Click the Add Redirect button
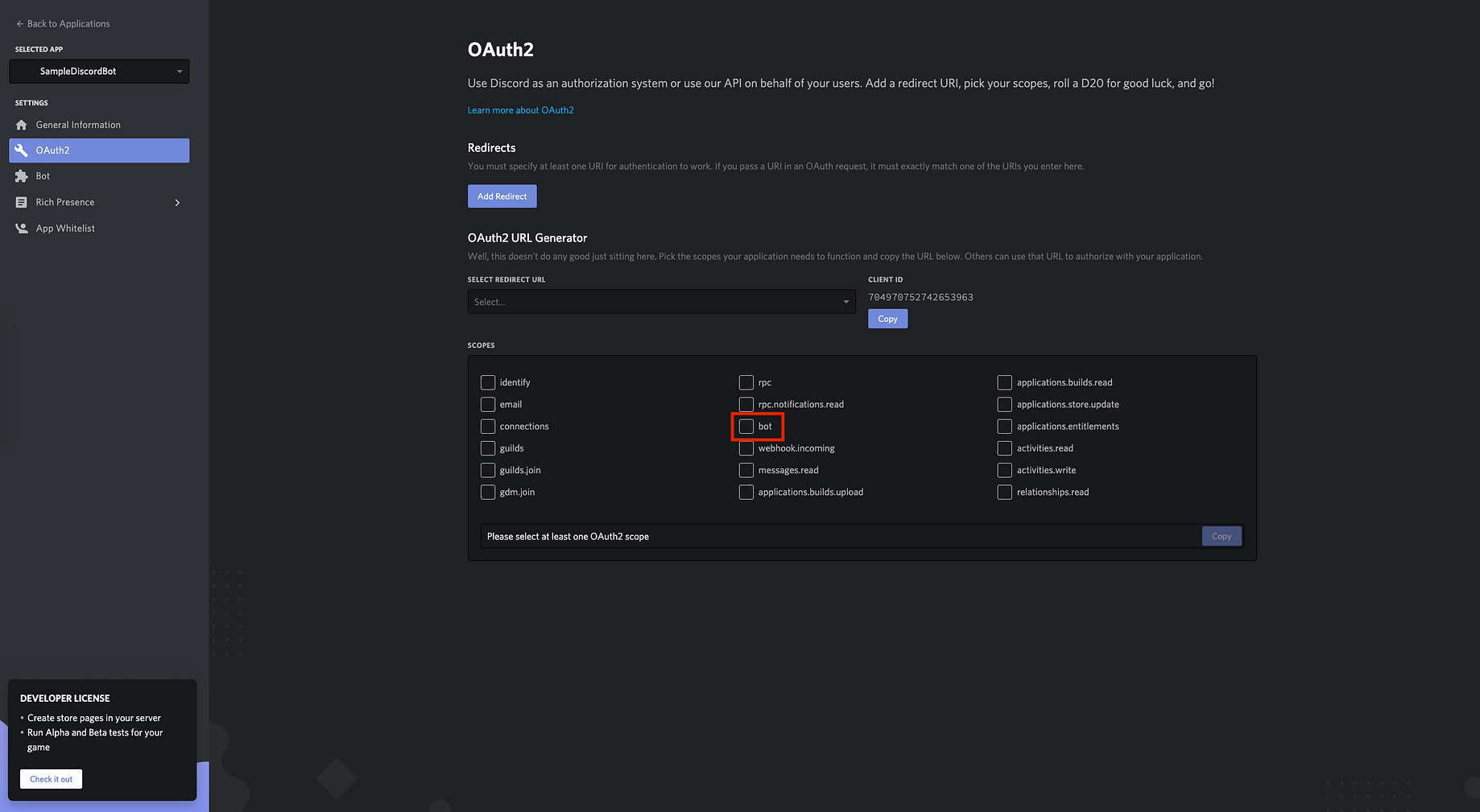 (502, 196)
